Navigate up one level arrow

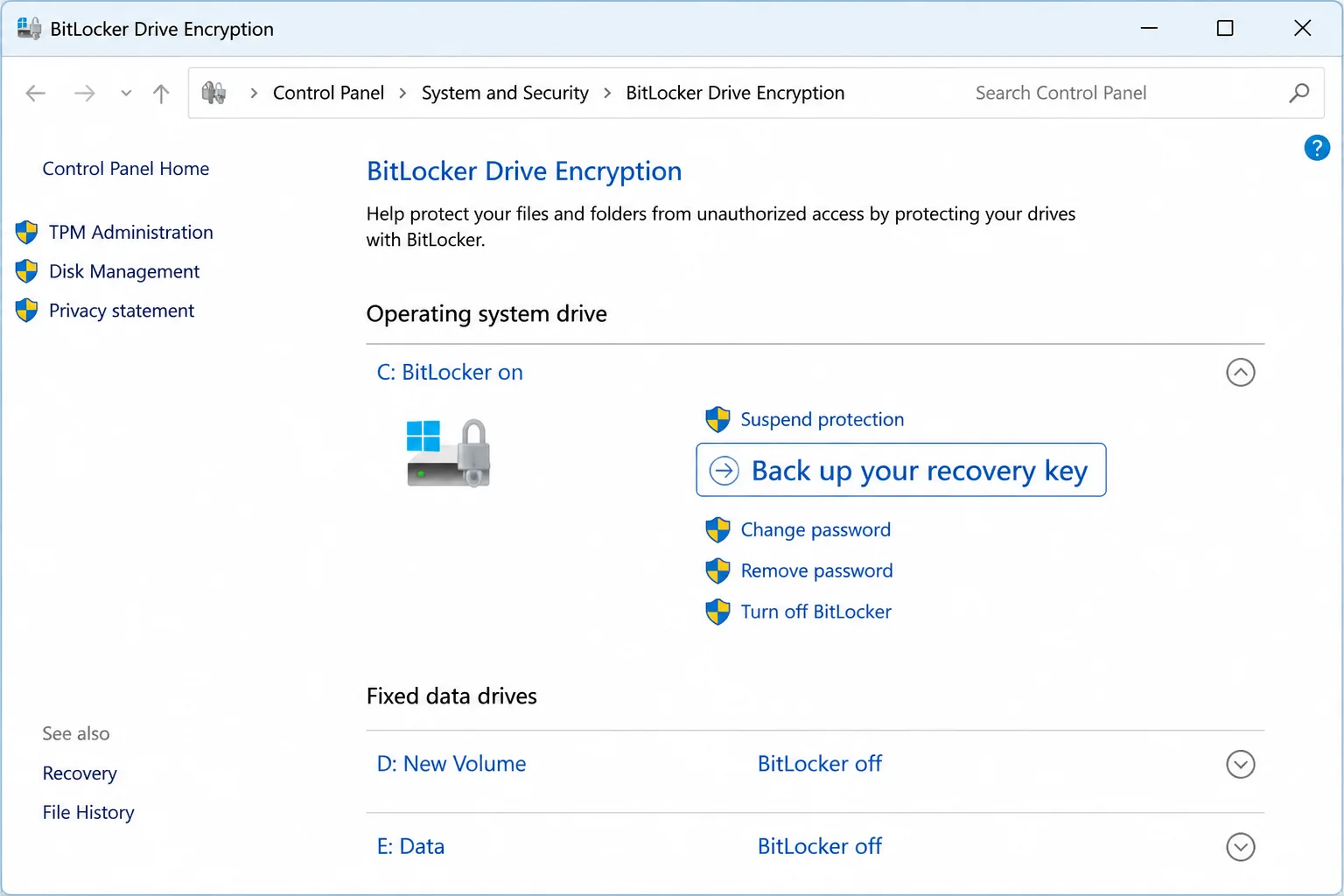tap(161, 93)
